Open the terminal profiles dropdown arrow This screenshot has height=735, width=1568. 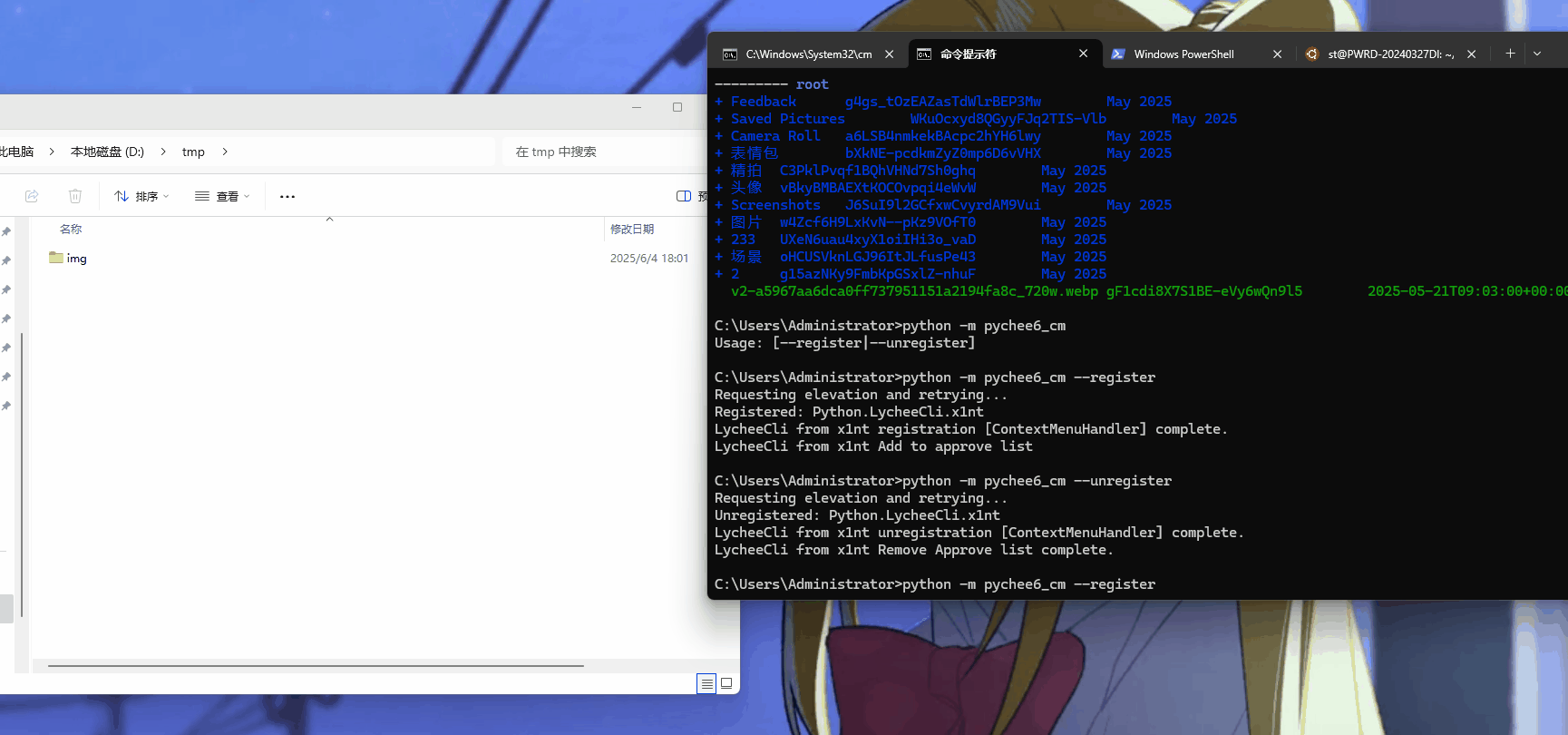pyautogui.click(x=1537, y=54)
